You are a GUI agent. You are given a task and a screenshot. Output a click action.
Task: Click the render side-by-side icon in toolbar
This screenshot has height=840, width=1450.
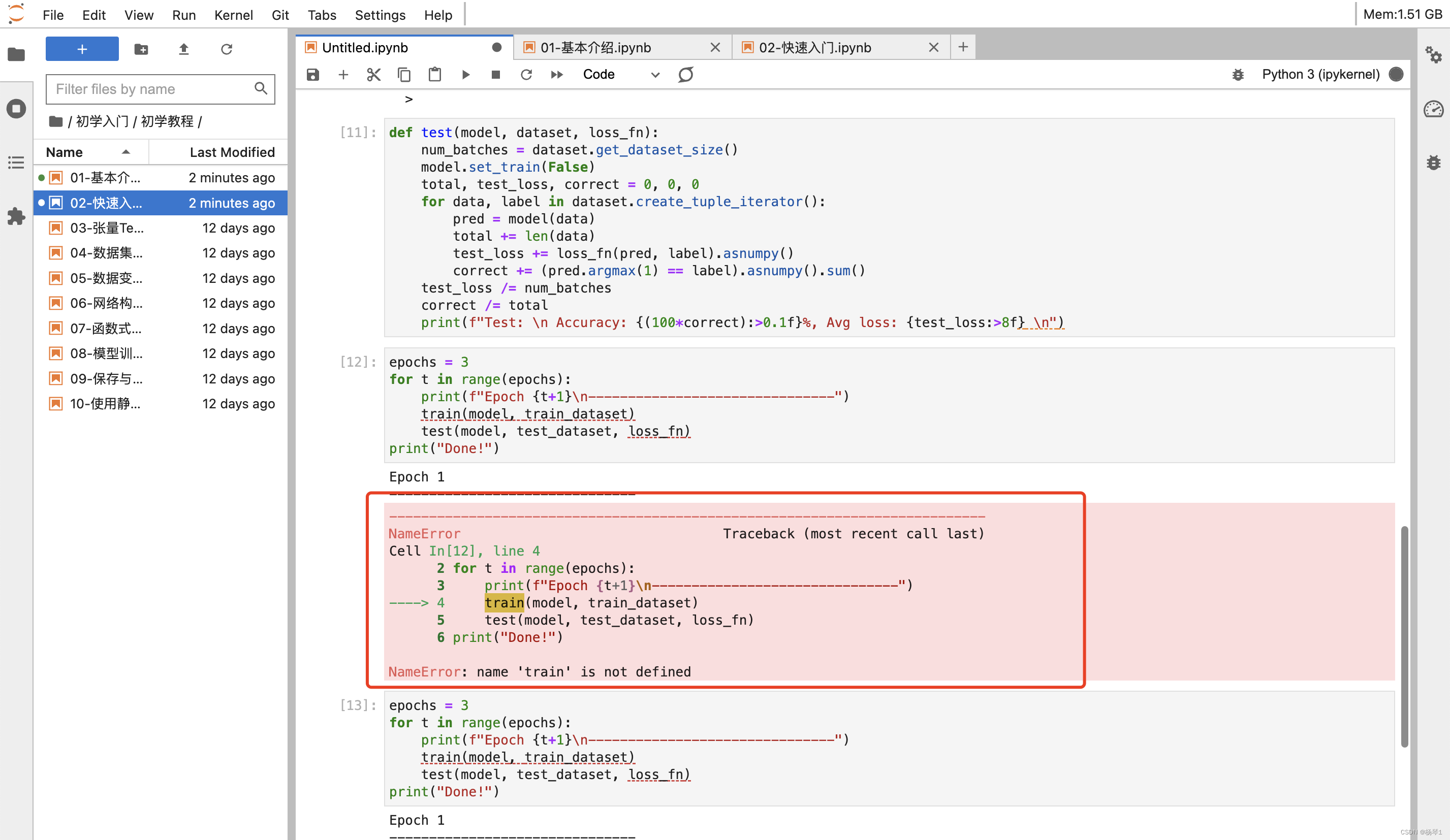[685, 75]
